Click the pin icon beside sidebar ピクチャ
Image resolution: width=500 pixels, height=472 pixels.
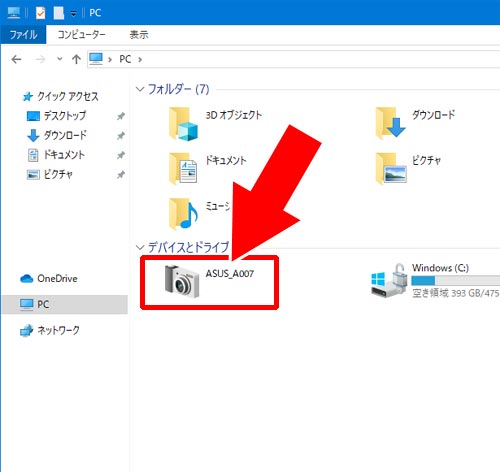[121, 174]
